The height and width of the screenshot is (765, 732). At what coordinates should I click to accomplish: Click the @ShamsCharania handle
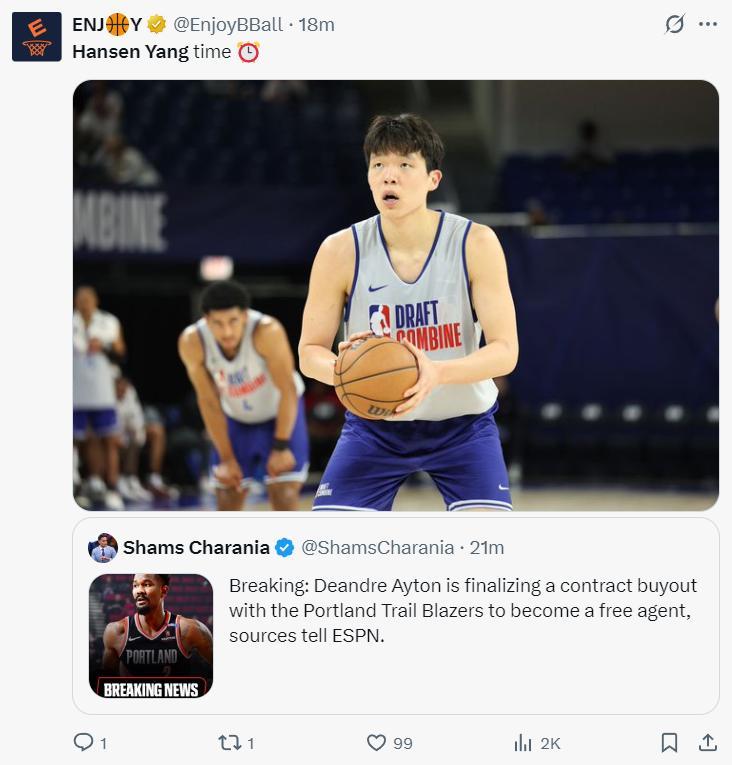point(377,547)
